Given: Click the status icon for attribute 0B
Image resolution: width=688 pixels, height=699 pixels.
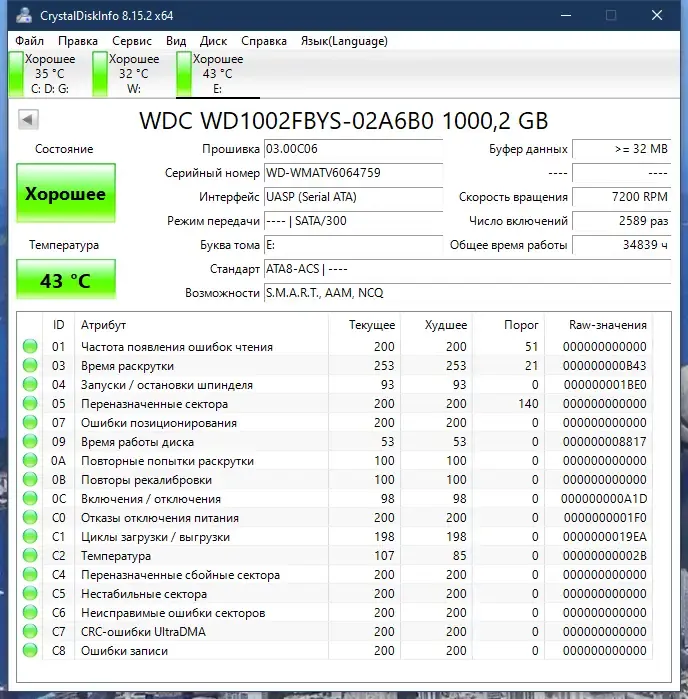Looking at the screenshot, I should click(x=30, y=480).
